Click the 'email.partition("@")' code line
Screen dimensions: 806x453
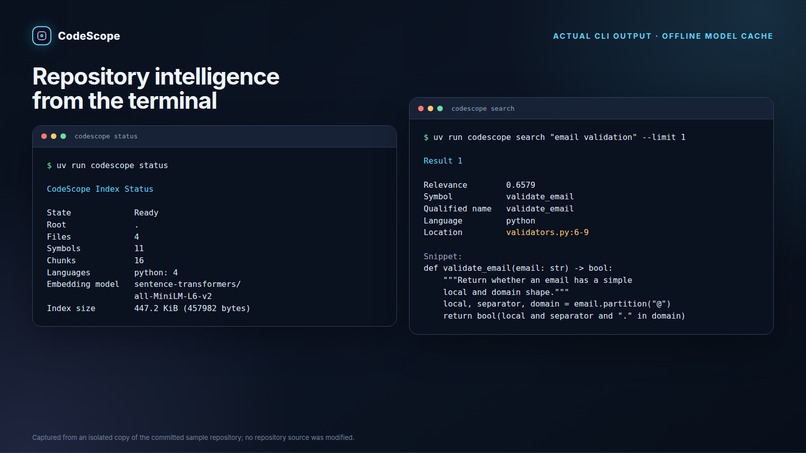tap(557, 304)
